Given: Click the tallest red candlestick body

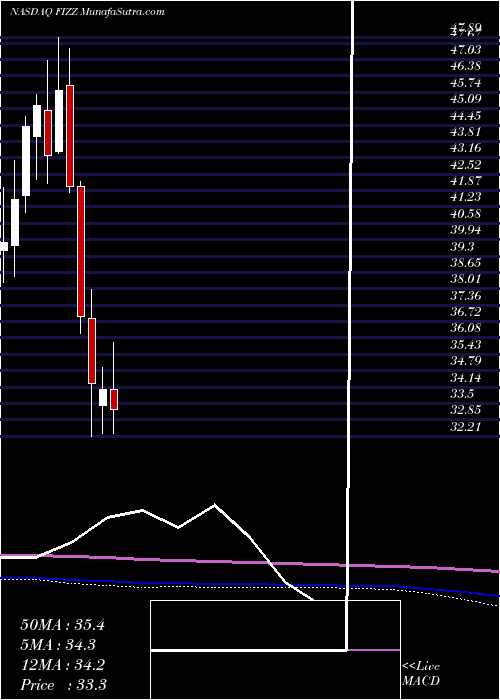Looking at the screenshot, I should tap(81, 251).
